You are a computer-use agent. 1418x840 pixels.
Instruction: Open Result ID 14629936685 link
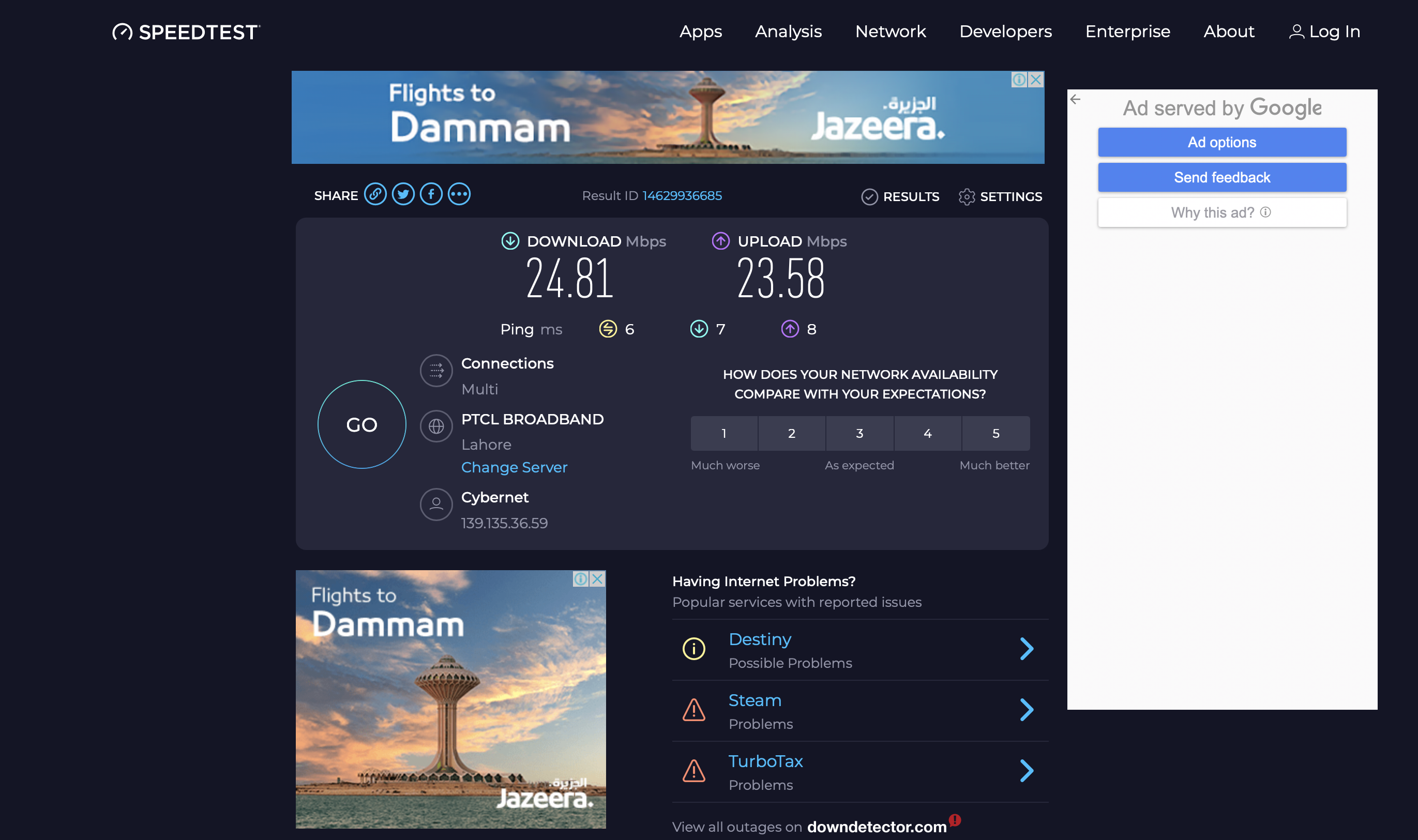point(682,195)
